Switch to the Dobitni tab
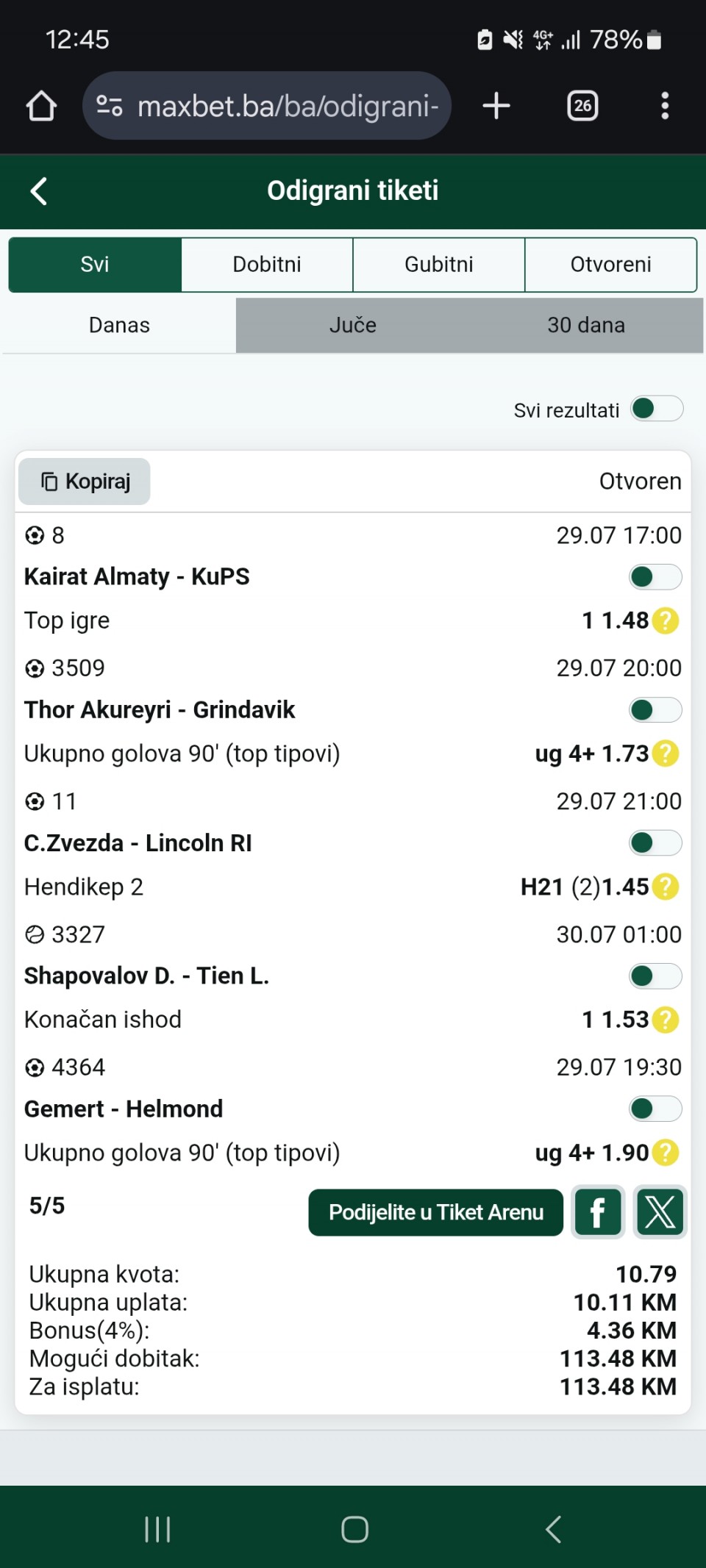This screenshot has width=706, height=1568. [x=267, y=265]
